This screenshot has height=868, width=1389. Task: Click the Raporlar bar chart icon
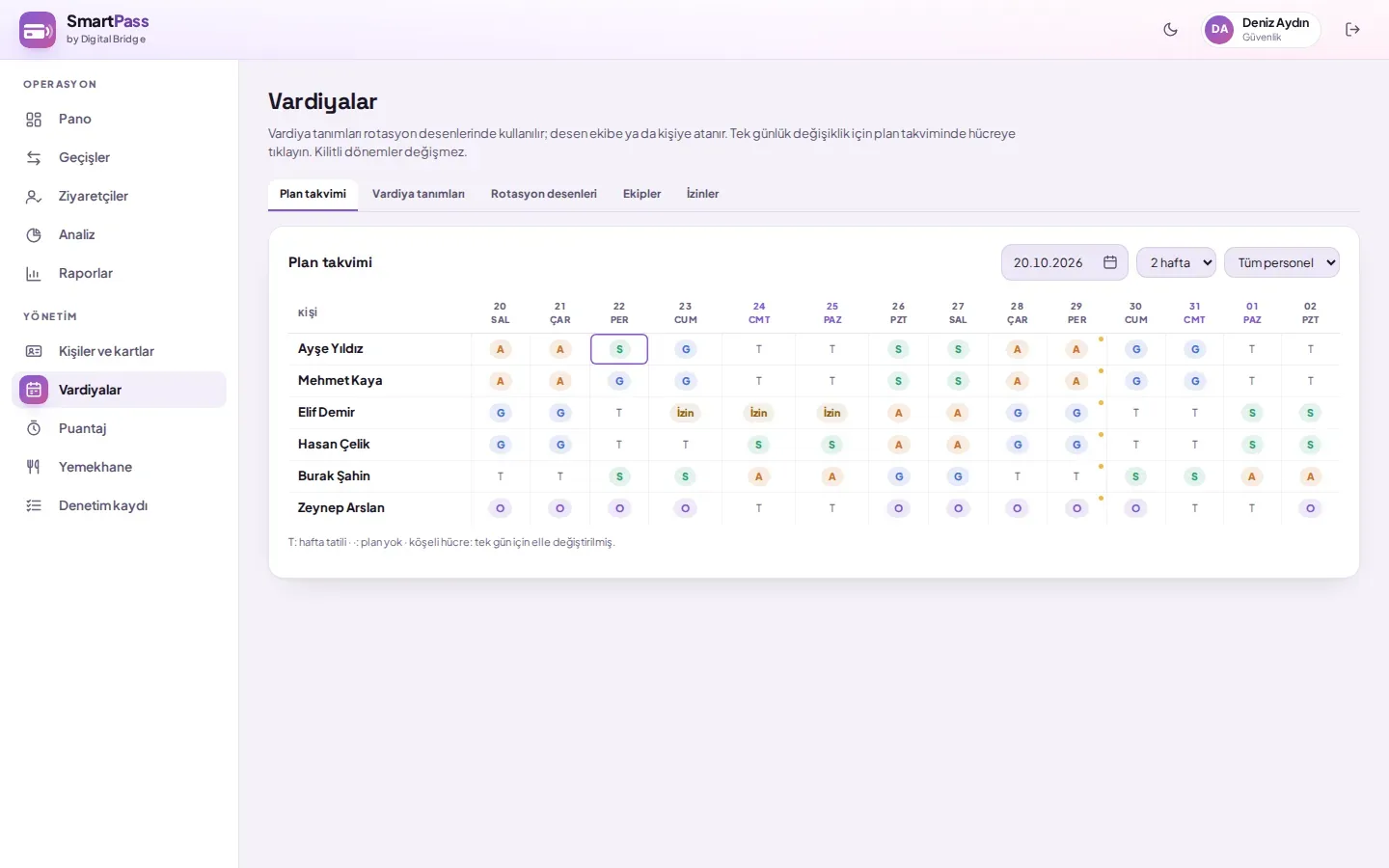[x=34, y=274]
